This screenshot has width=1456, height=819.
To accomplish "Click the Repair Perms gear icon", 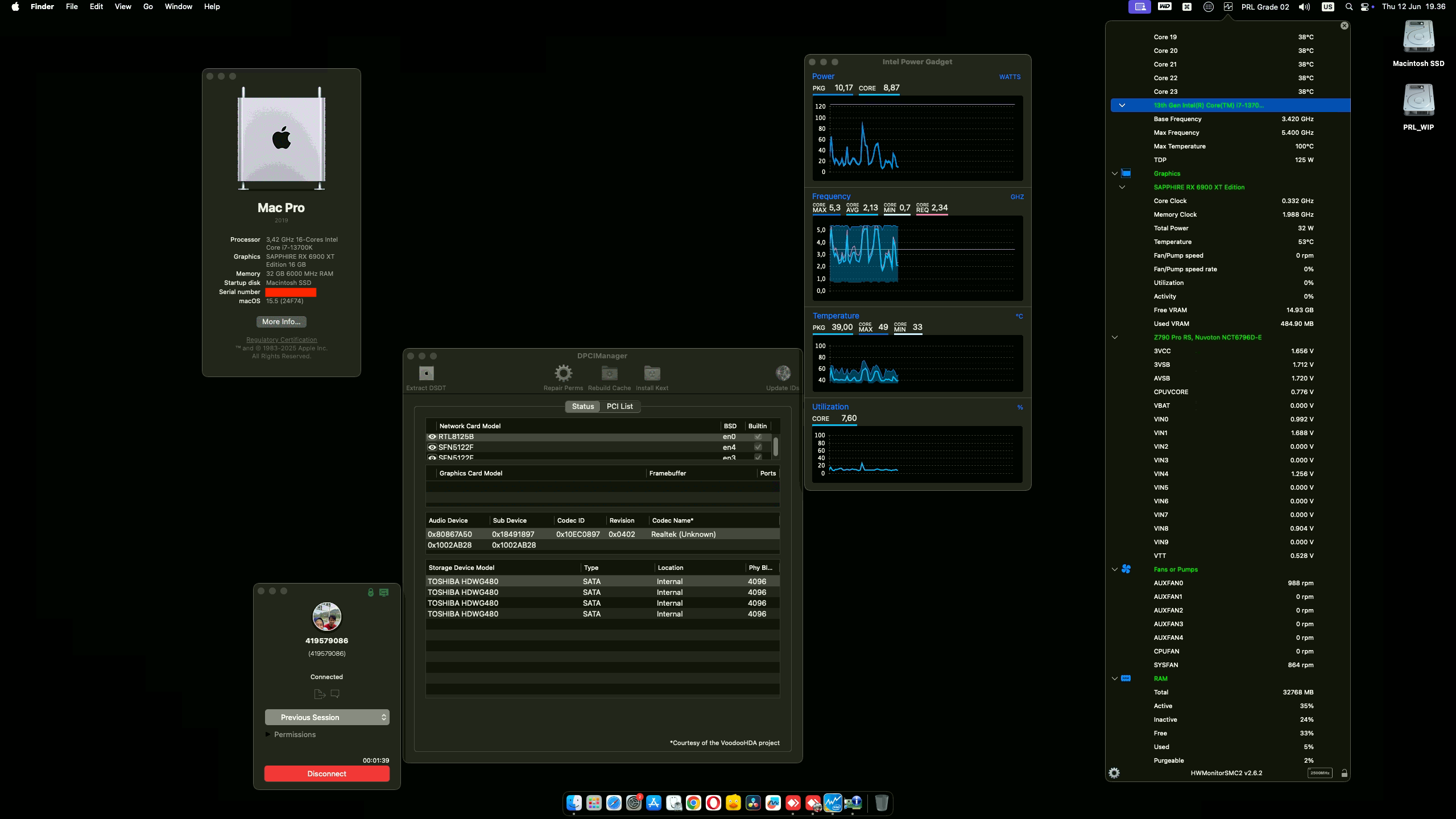I will (562, 374).
